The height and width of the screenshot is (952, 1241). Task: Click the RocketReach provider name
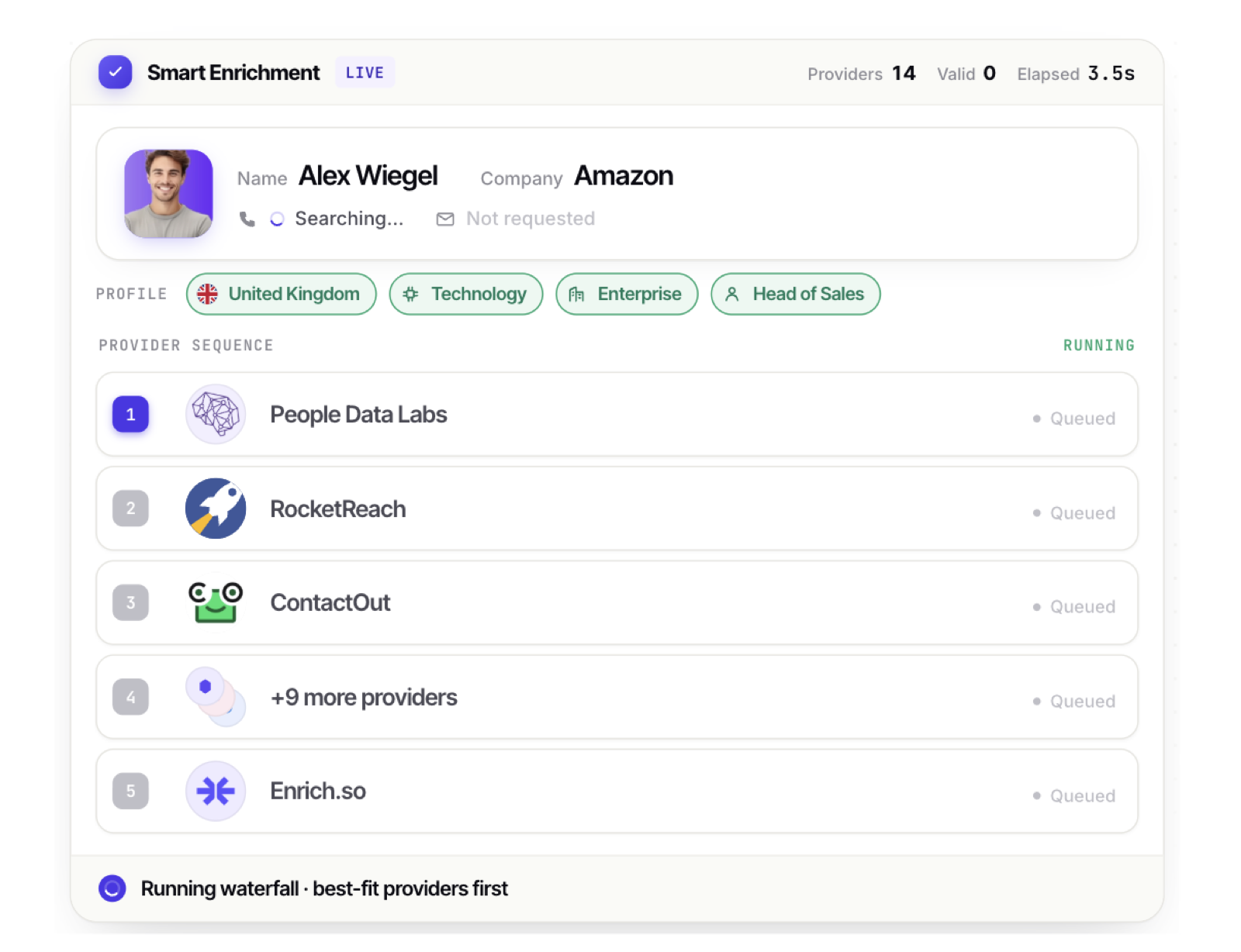(338, 509)
